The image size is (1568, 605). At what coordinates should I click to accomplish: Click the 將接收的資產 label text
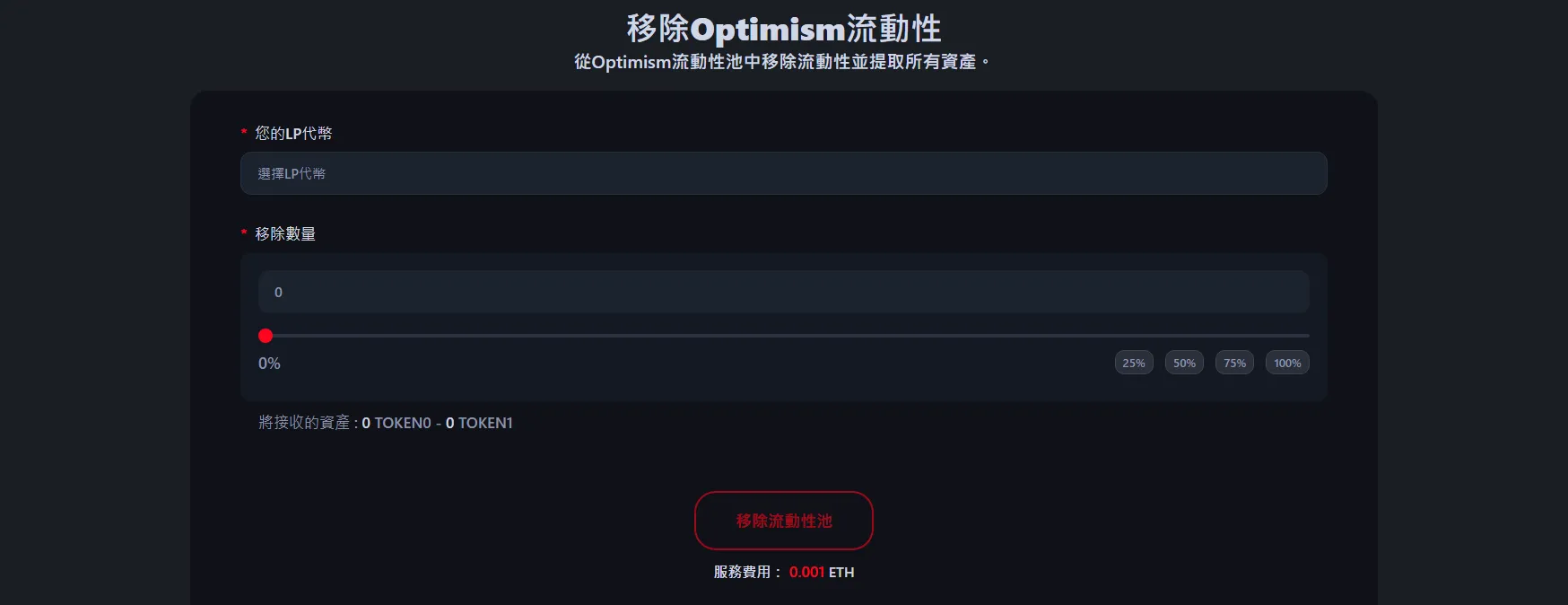[304, 423]
